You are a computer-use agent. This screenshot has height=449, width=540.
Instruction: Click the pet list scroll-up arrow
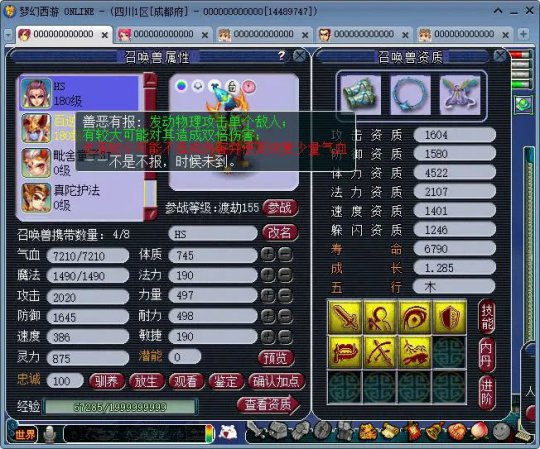pos(150,80)
